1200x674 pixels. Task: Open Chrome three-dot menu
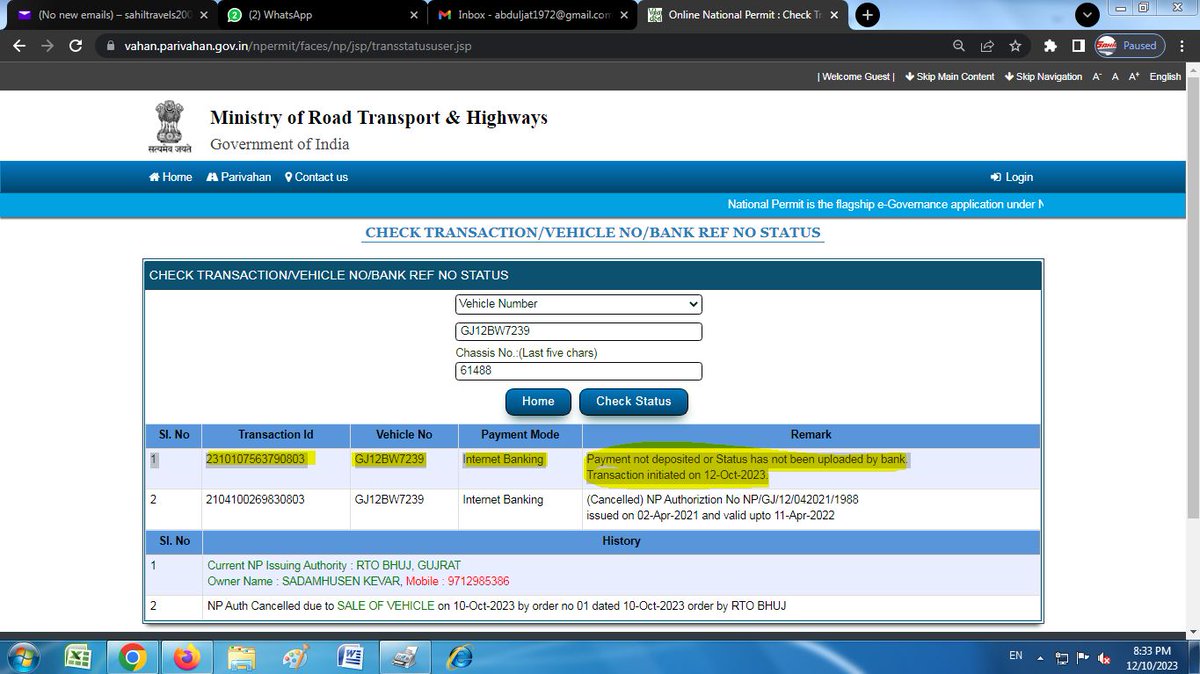tap(1180, 46)
